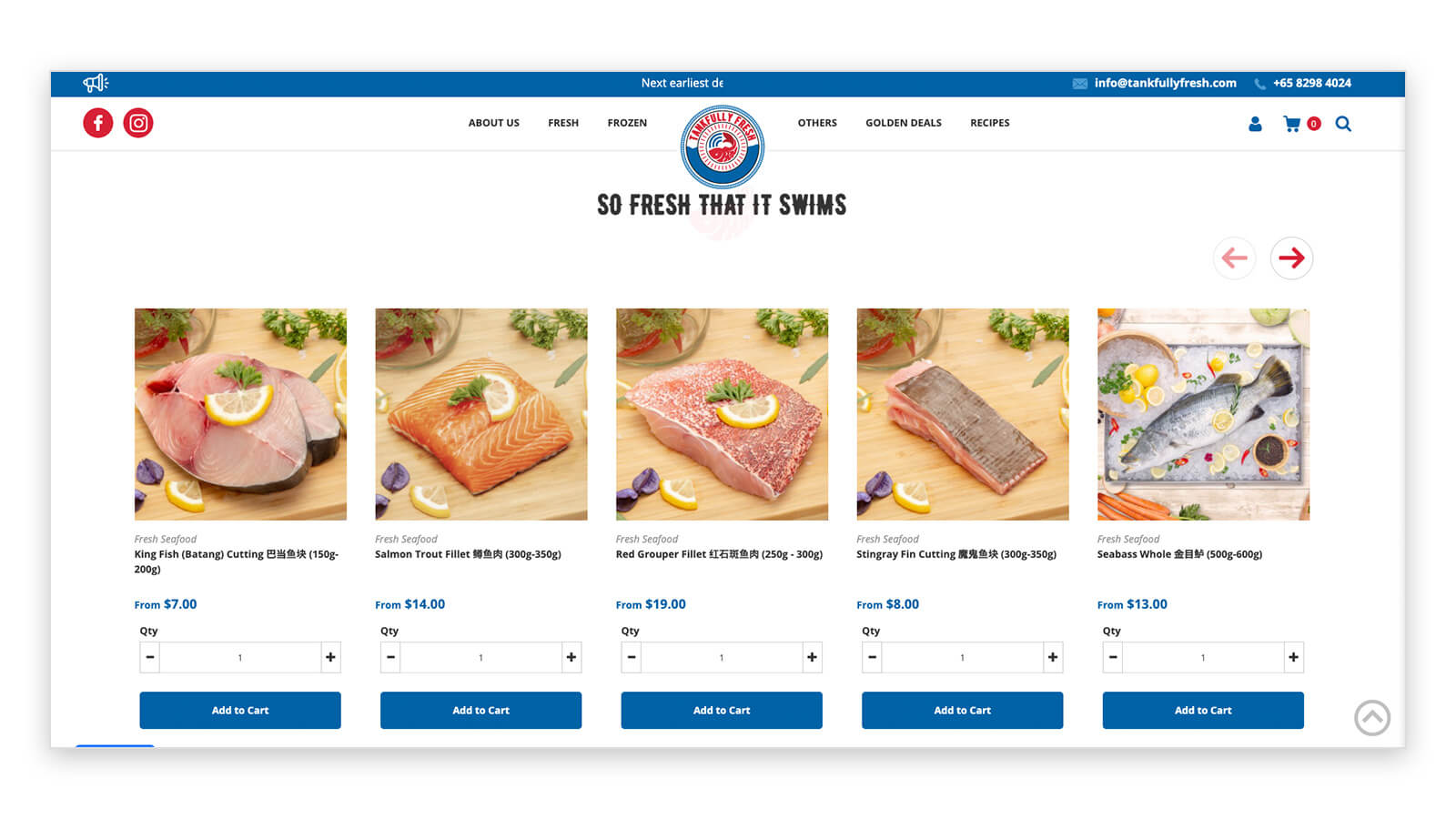
Task: Go to previous products with left arrow
Action: (x=1235, y=258)
